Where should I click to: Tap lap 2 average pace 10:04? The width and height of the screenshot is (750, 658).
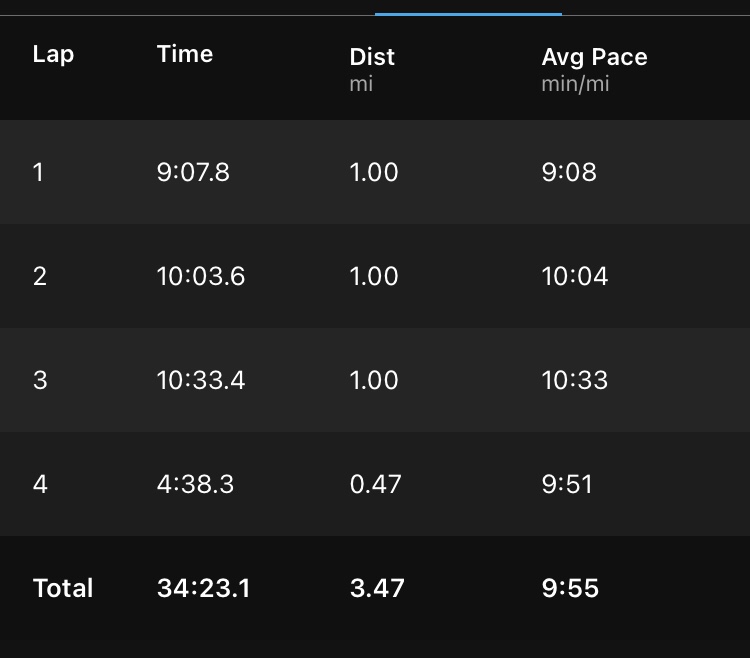[x=575, y=276]
